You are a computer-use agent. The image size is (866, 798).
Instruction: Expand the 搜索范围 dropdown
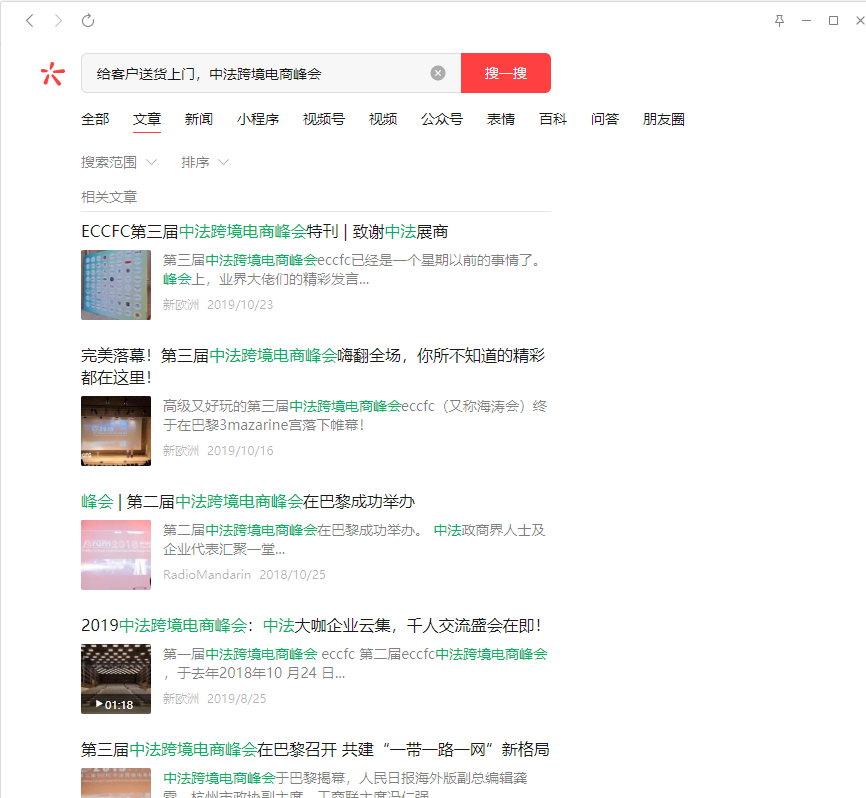(119, 162)
